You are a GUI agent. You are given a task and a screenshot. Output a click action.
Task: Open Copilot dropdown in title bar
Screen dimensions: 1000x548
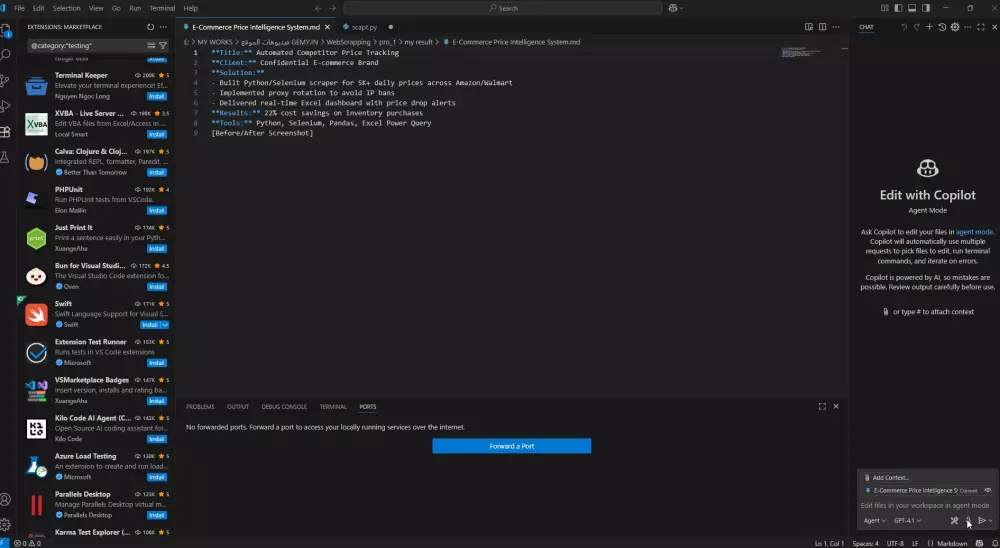676,8
